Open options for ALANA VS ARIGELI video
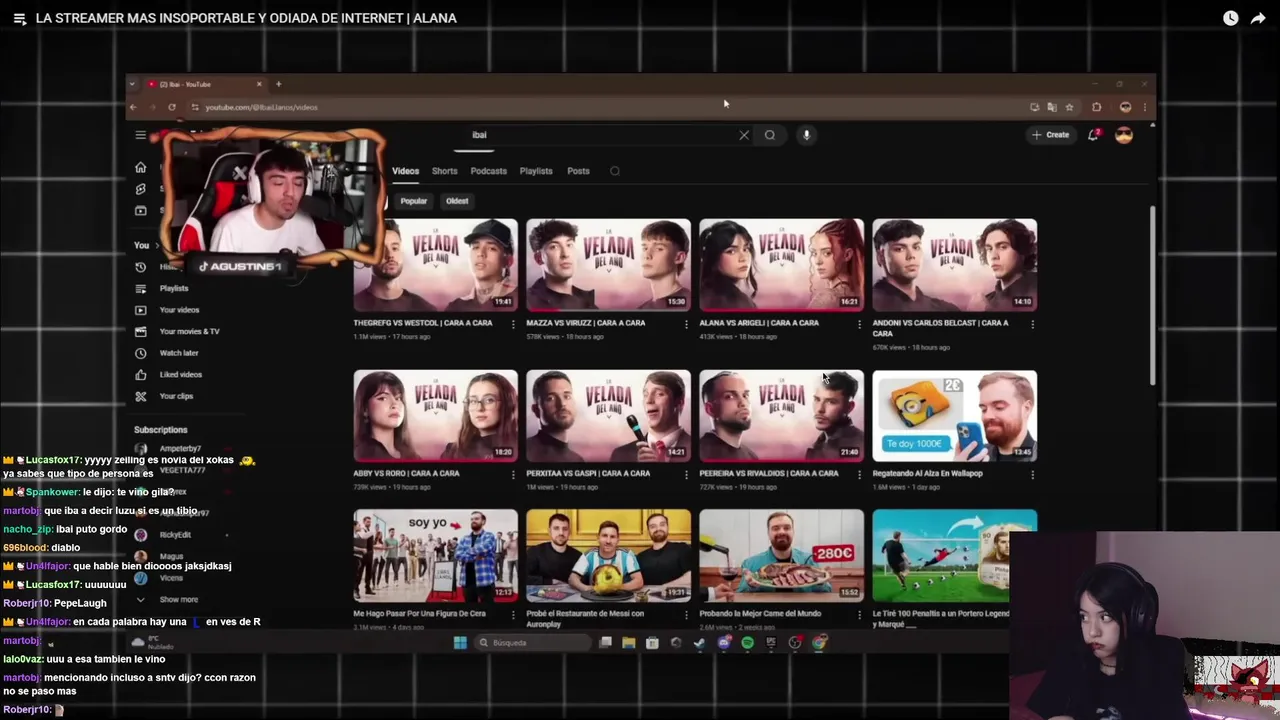1280x720 pixels. point(859,324)
